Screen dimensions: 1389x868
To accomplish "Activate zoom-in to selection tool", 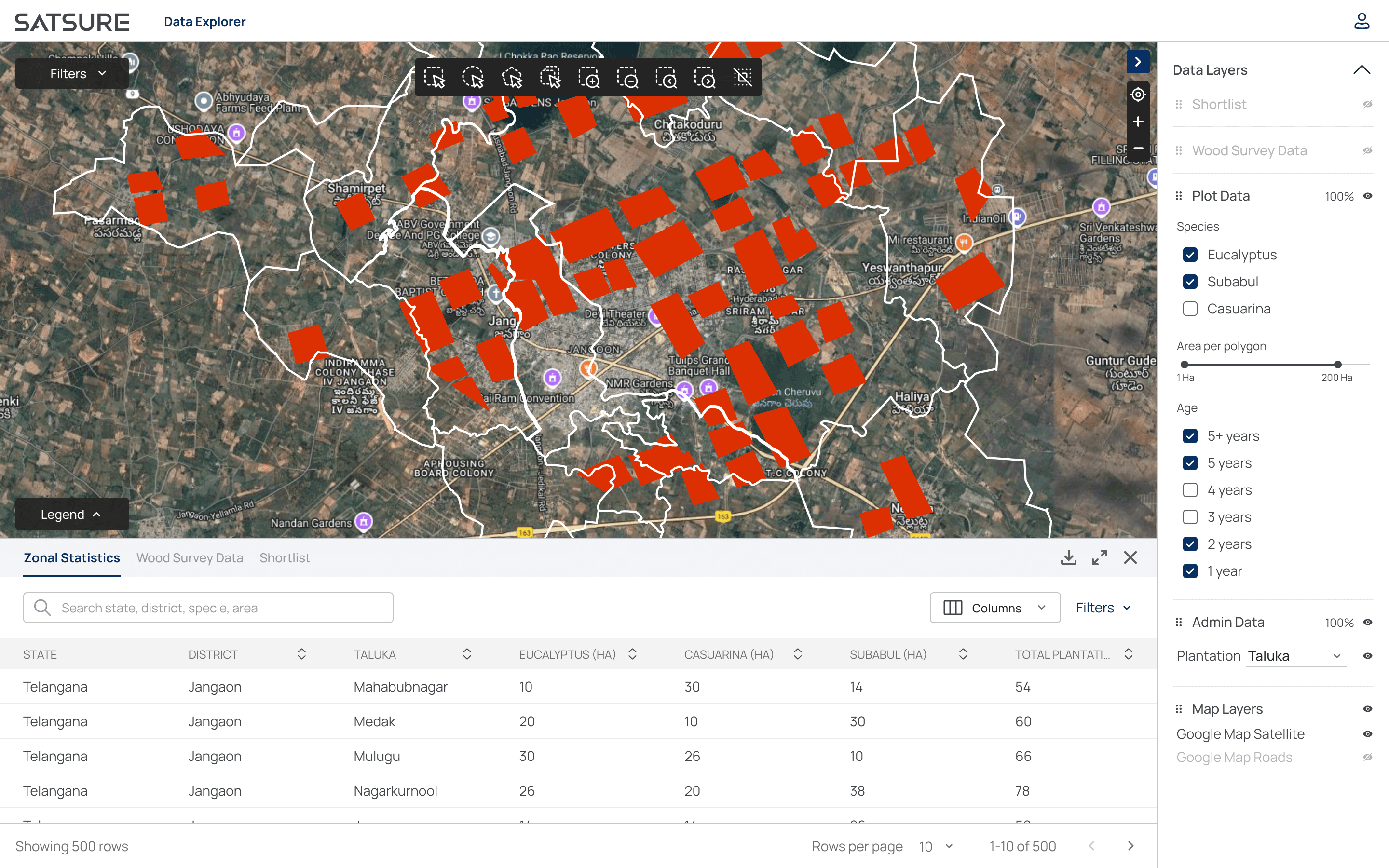I will click(589, 78).
